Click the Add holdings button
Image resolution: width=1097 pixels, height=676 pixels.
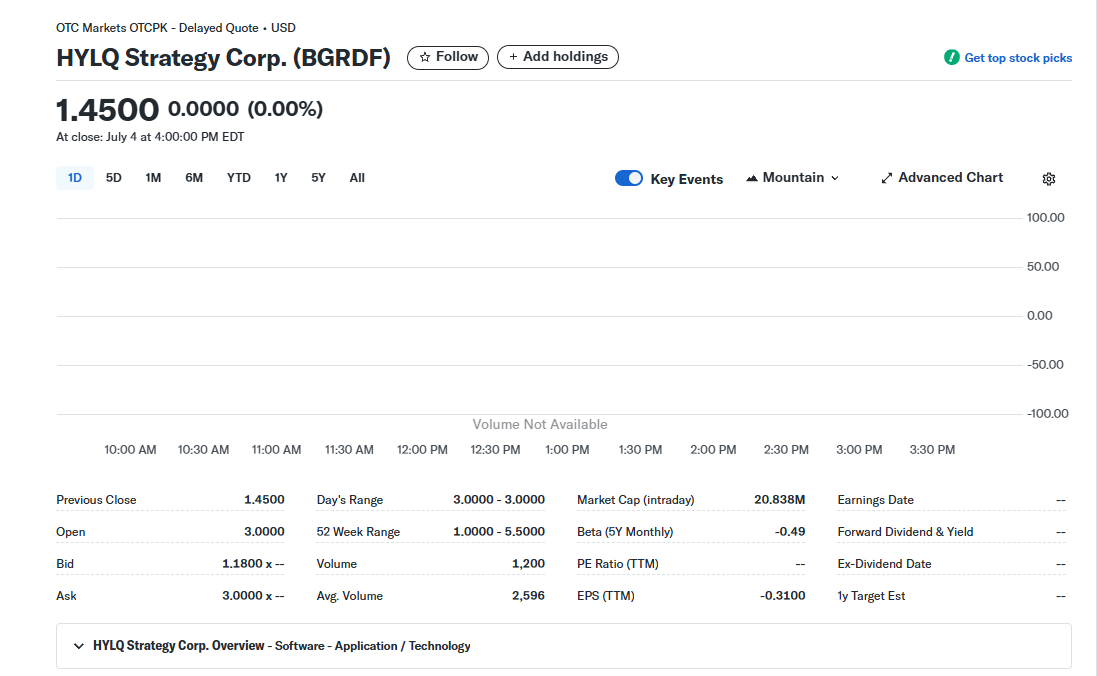click(x=558, y=57)
